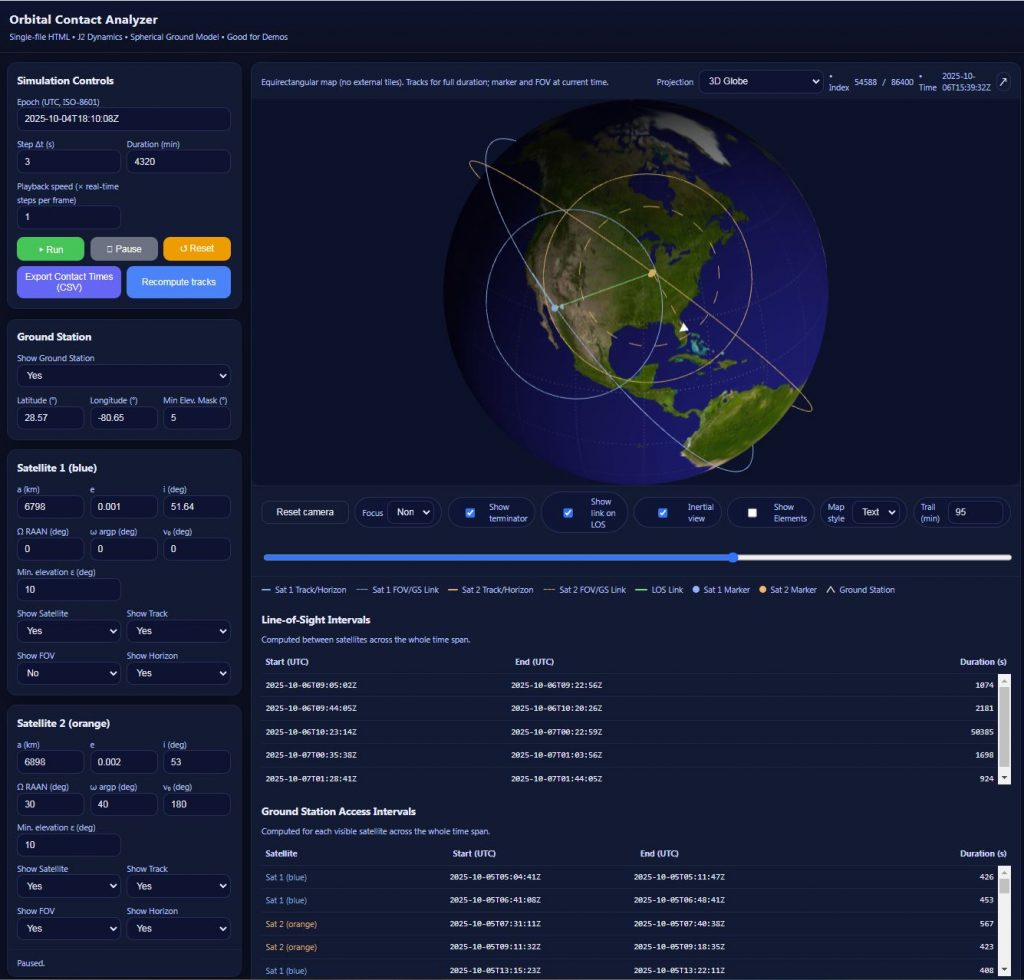This screenshot has width=1024, height=980.
Task: Click Satellite 2 RAAN field 30
Action: 50,804
